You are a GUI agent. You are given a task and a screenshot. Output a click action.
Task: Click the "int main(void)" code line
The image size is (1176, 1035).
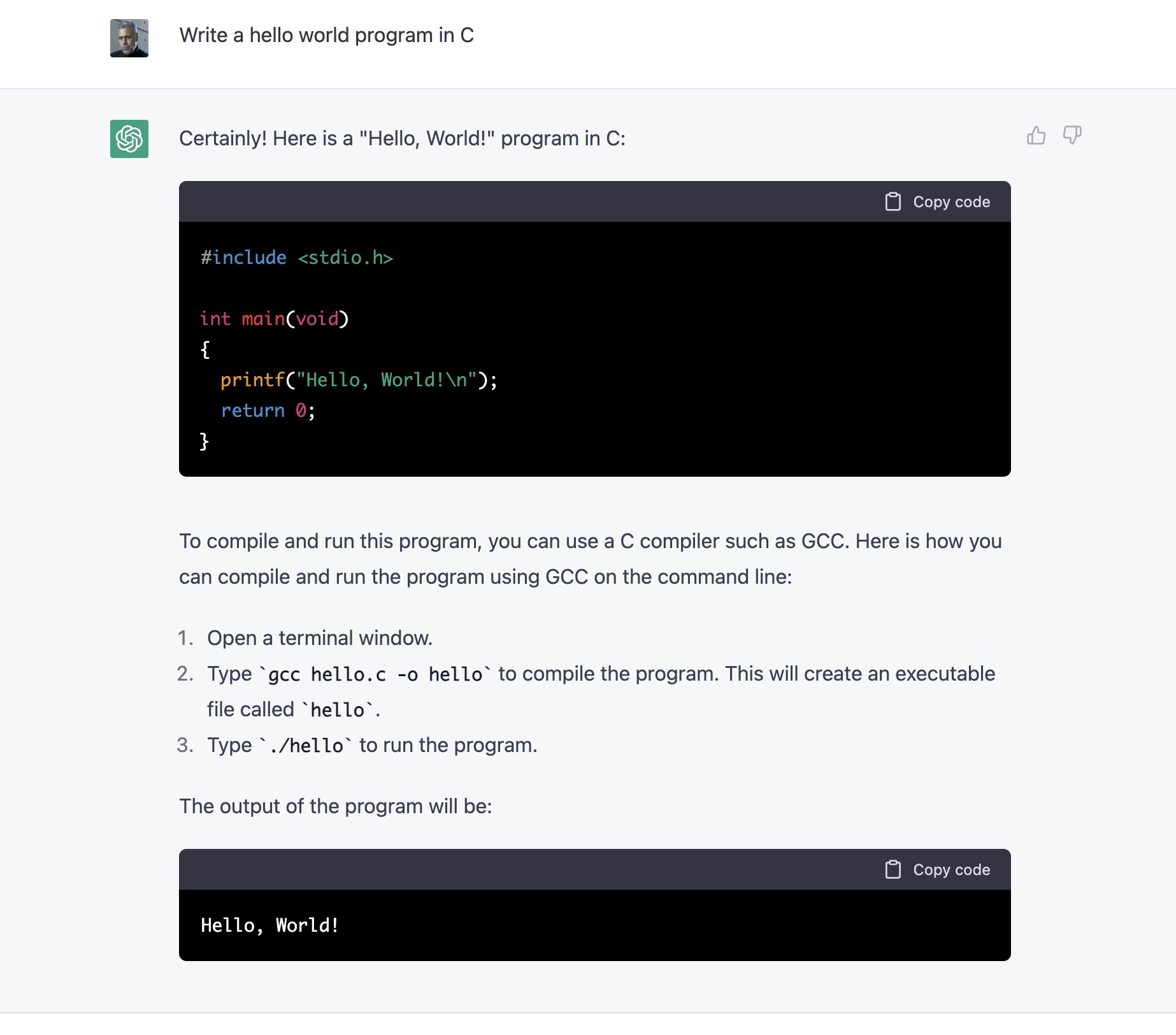click(x=274, y=319)
